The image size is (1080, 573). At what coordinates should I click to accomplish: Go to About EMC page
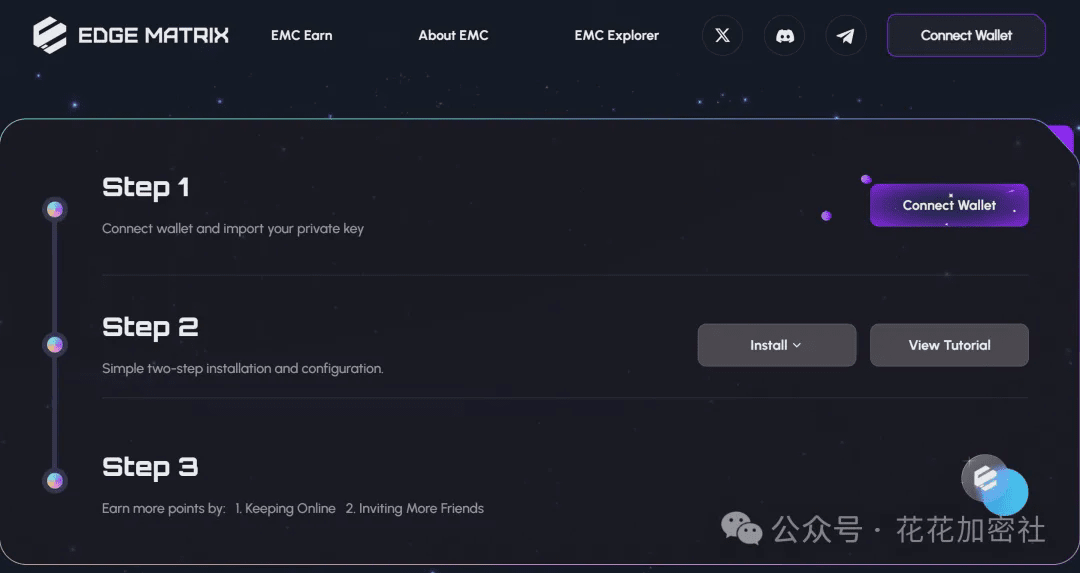tap(453, 35)
